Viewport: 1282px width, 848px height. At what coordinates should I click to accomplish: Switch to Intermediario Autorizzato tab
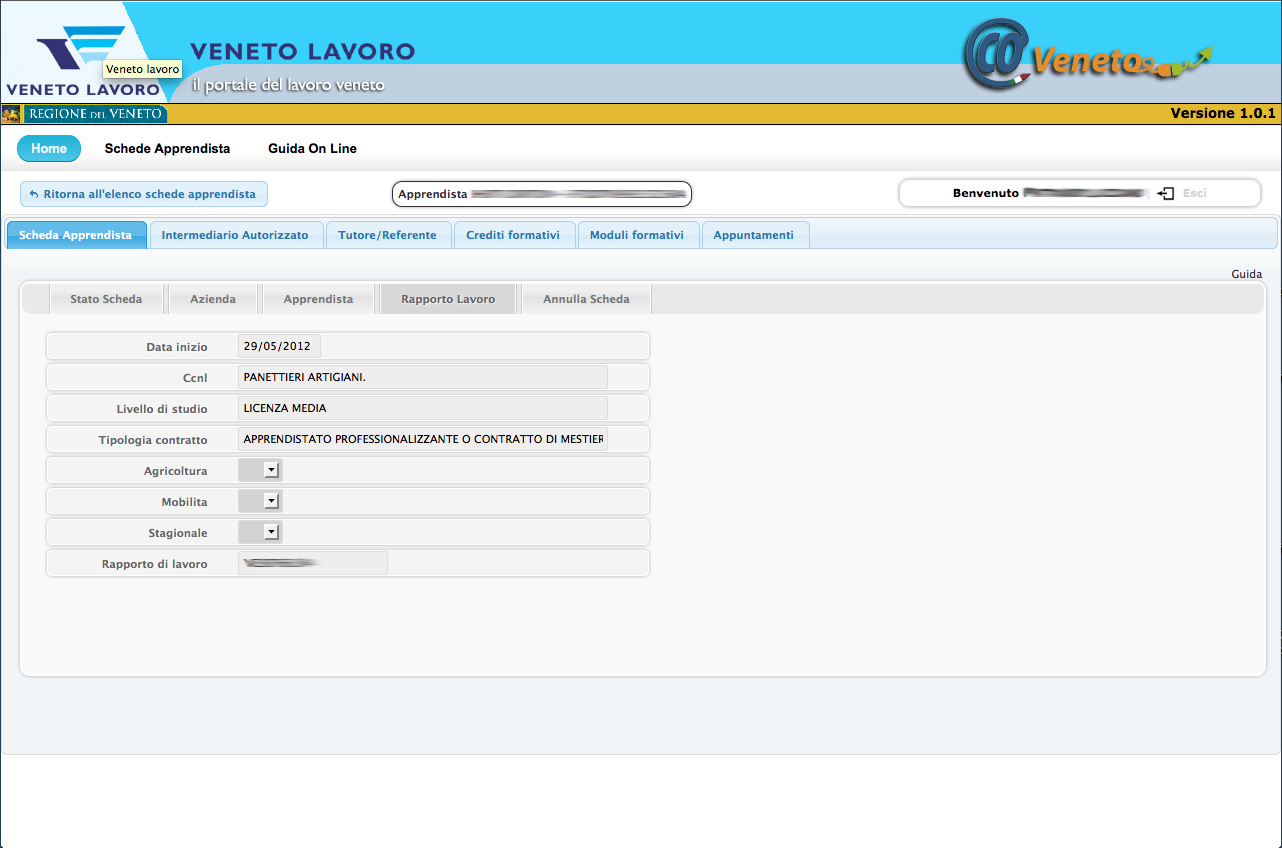235,235
